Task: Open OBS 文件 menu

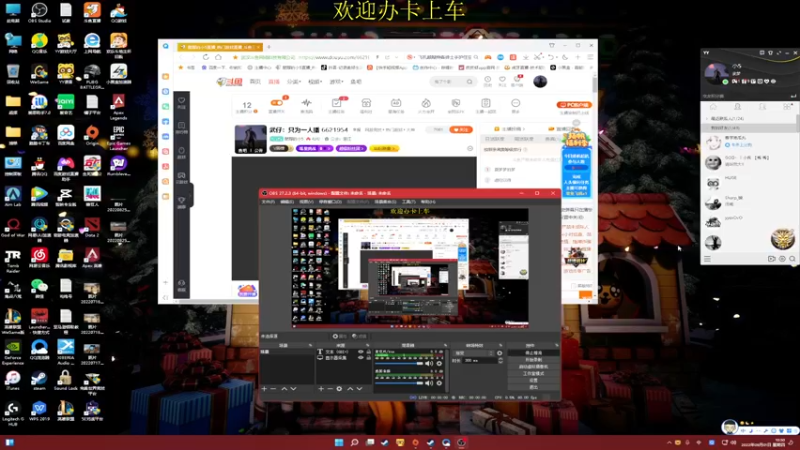Action: (x=268, y=202)
